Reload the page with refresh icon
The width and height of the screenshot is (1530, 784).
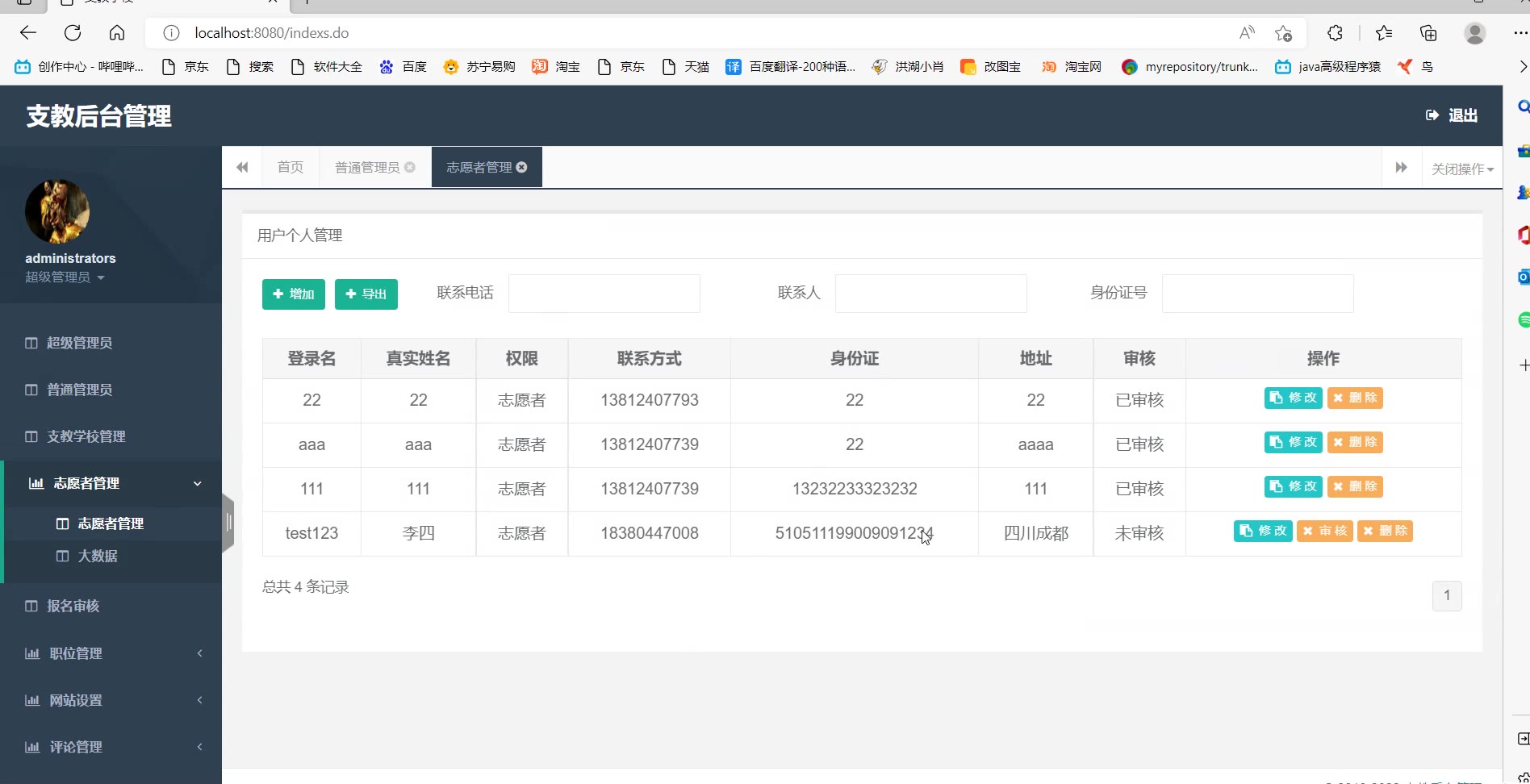(73, 33)
